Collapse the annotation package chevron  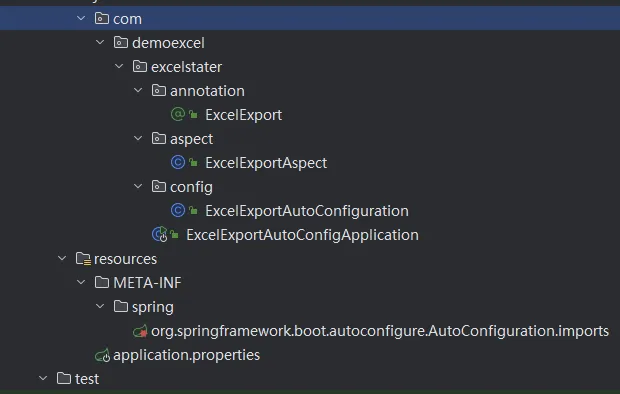pyautogui.click(x=138, y=90)
